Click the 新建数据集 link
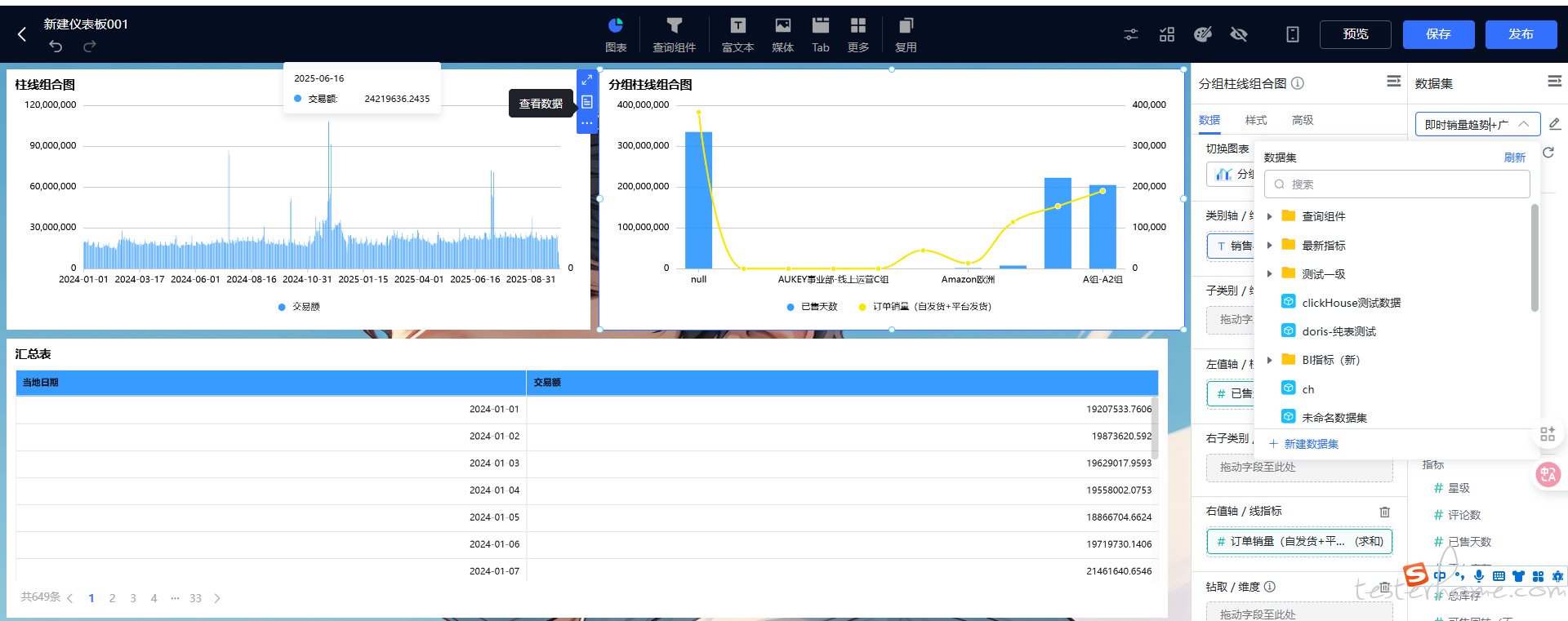This screenshot has height=621, width=1568. [x=1311, y=444]
